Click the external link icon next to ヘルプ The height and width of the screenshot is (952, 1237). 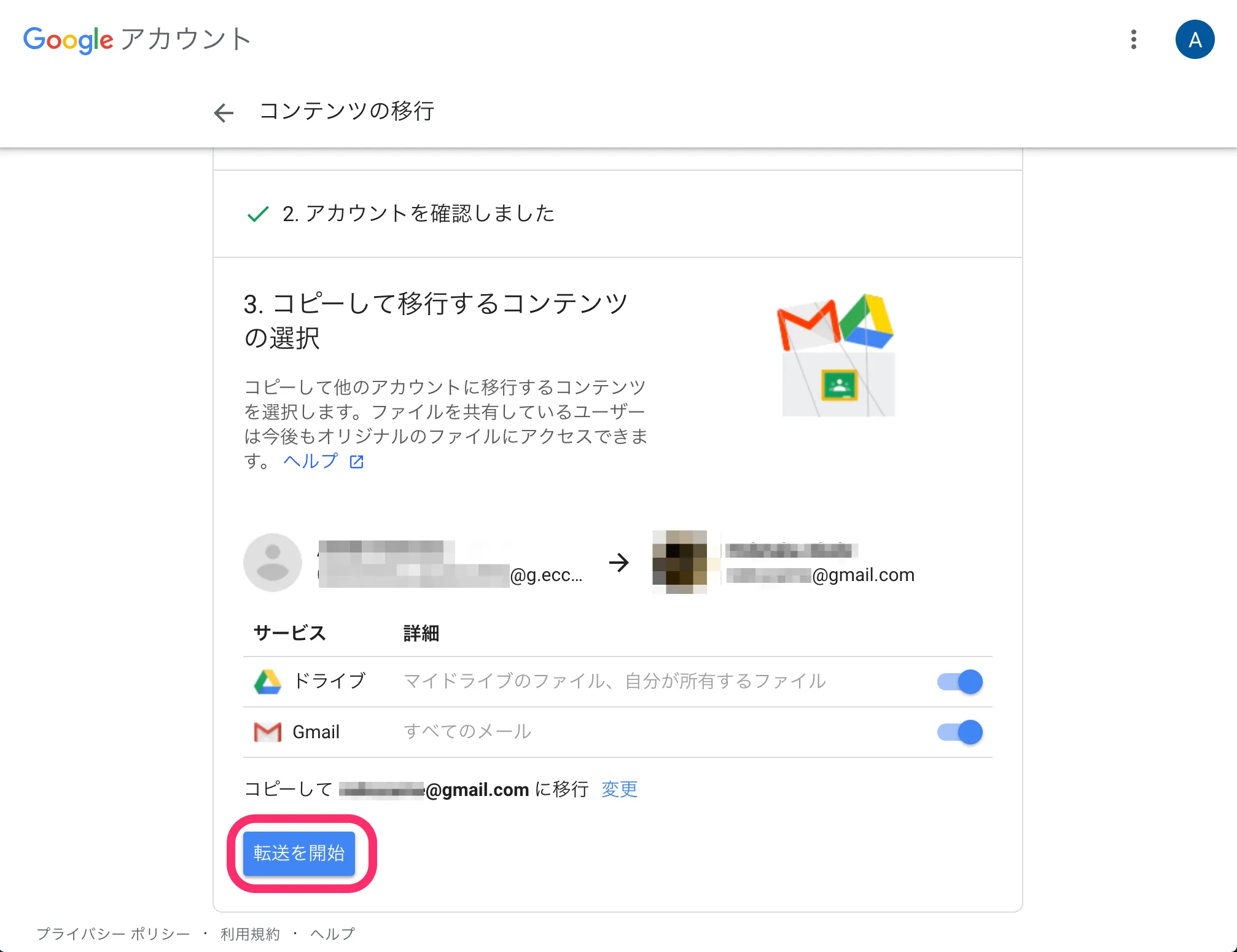point(357,462)
